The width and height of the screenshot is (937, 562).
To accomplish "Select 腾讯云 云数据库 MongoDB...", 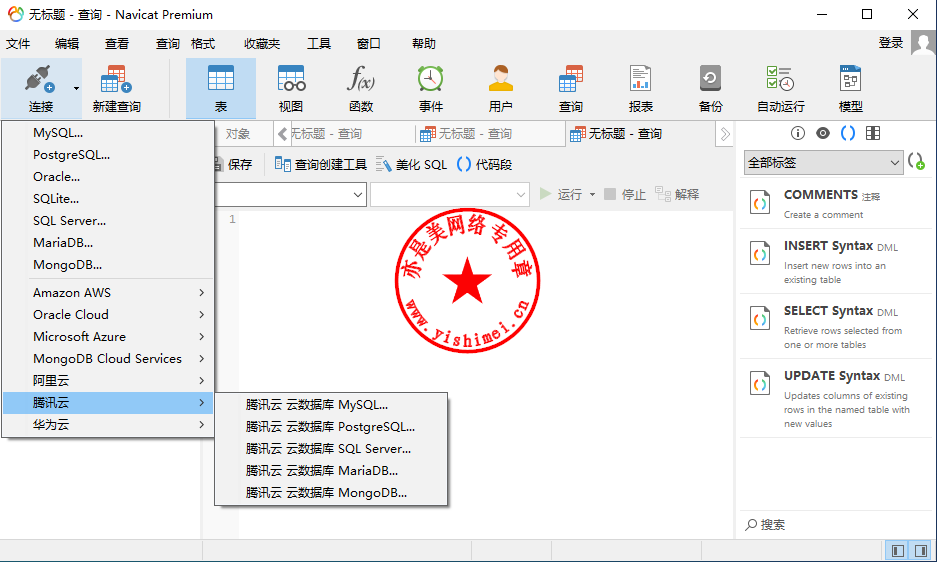I will (331, 493).
